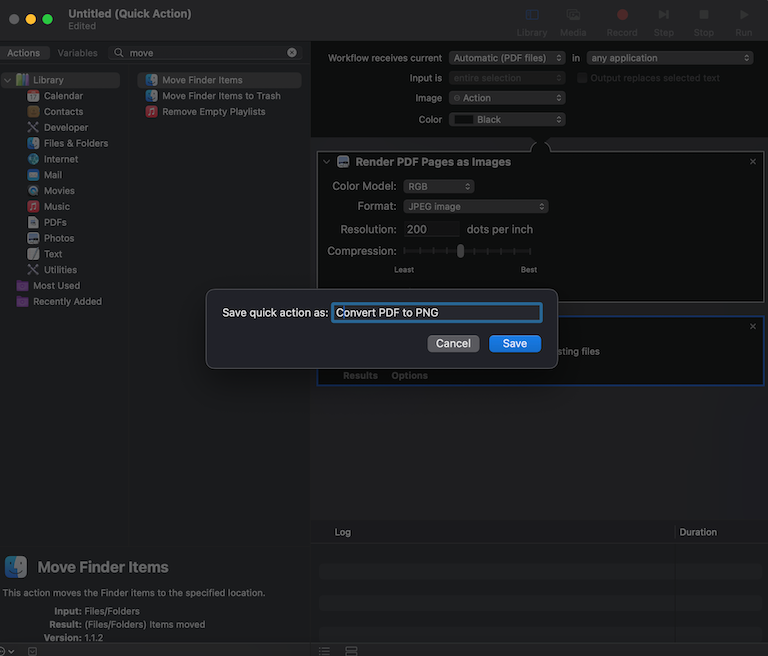This screenshot has width=768, height=656.
Task: Toggle 'Output replaces selected text' checkbox
Action: coord(582,78)
